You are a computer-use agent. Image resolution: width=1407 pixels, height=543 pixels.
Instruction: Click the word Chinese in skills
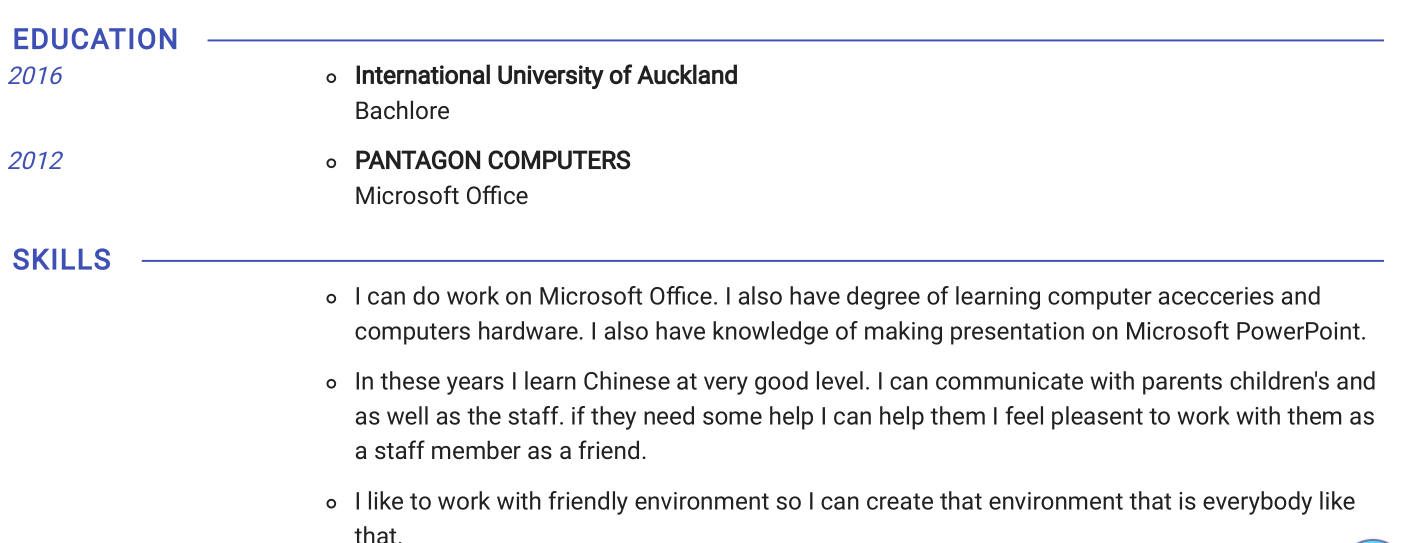[x=626, y=382]
